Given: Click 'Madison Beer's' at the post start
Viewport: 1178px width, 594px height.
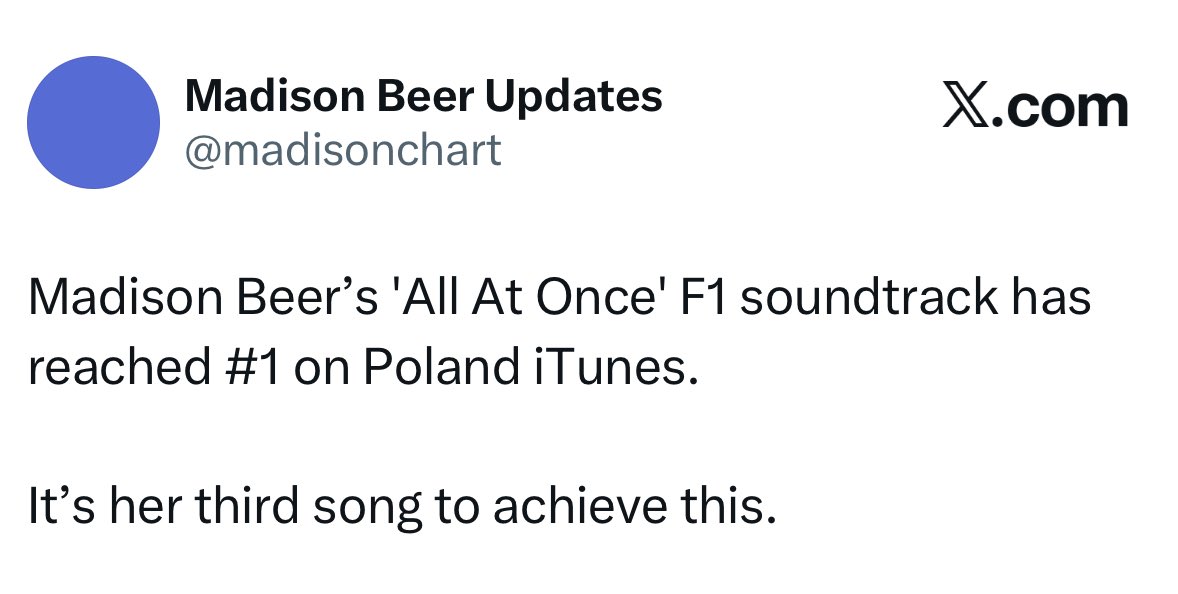Looking at the screenshot, I should 203,297.
